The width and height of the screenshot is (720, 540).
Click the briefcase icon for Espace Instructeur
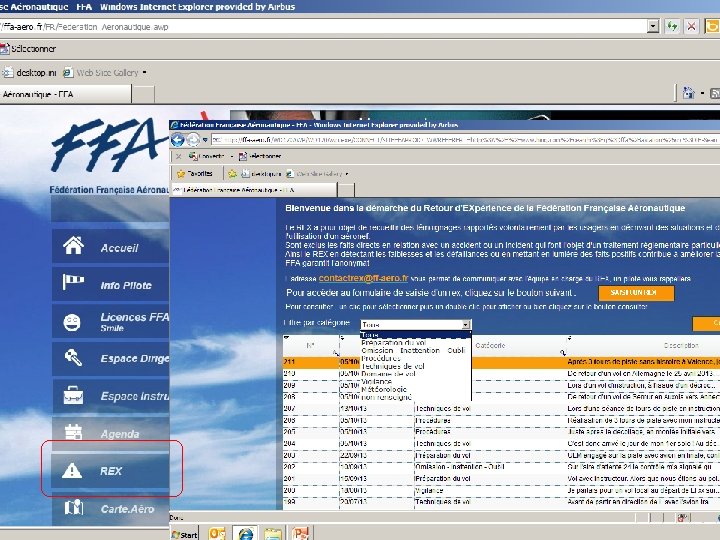(73, 395)
